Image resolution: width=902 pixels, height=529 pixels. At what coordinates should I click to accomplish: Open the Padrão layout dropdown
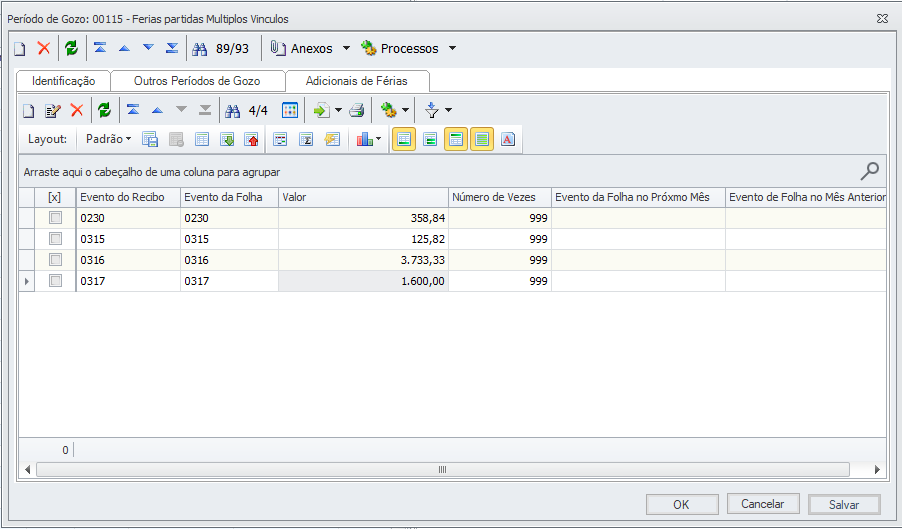[108, 139]
